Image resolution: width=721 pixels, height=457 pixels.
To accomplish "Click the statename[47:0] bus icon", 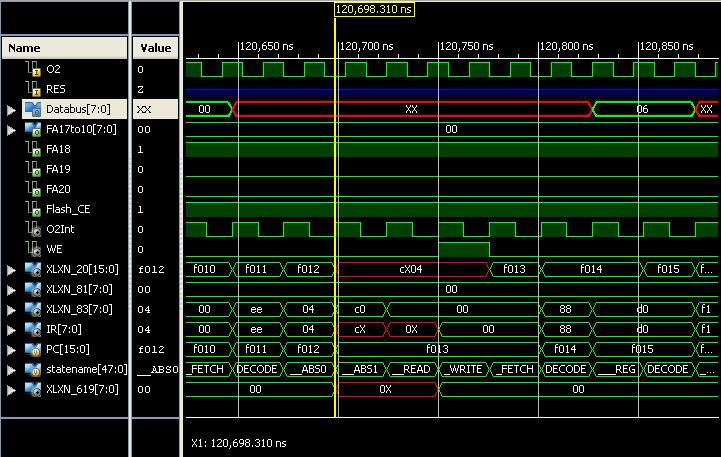I will pos(32,369).
